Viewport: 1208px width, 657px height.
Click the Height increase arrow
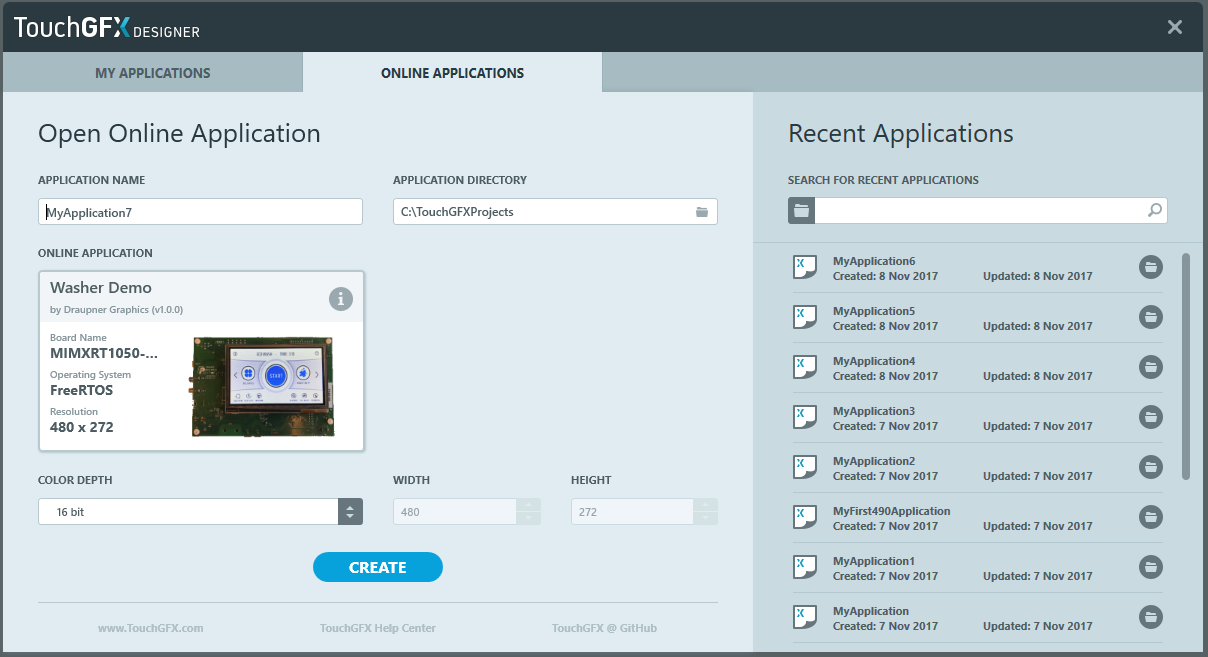[706, 505]
